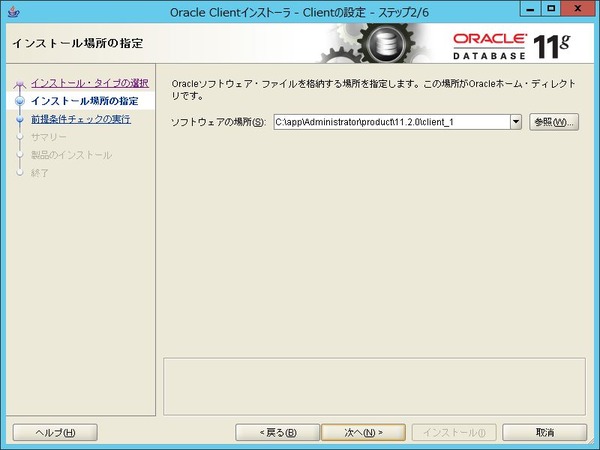Screen dimensions: 600x450
Task: Click the ソフトウェアの場所(S) label
Action: (x=218, y=122)
